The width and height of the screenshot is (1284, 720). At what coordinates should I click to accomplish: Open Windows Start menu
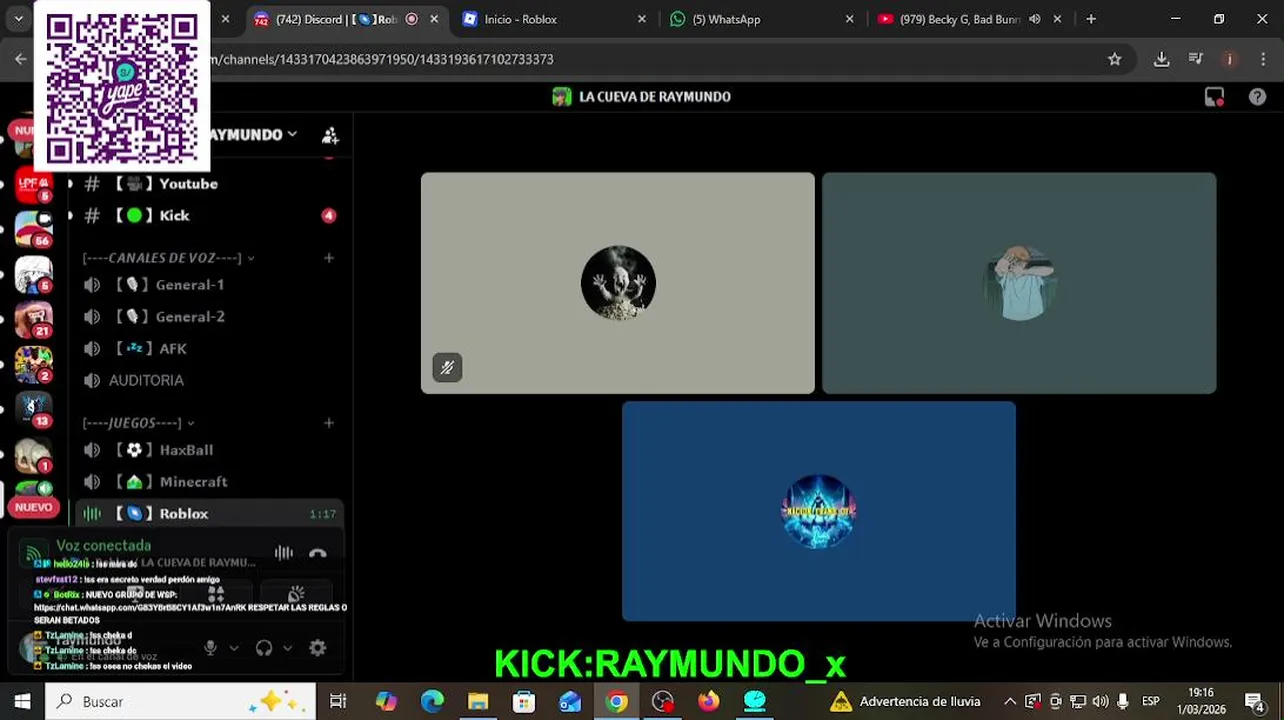click(22, 702)
